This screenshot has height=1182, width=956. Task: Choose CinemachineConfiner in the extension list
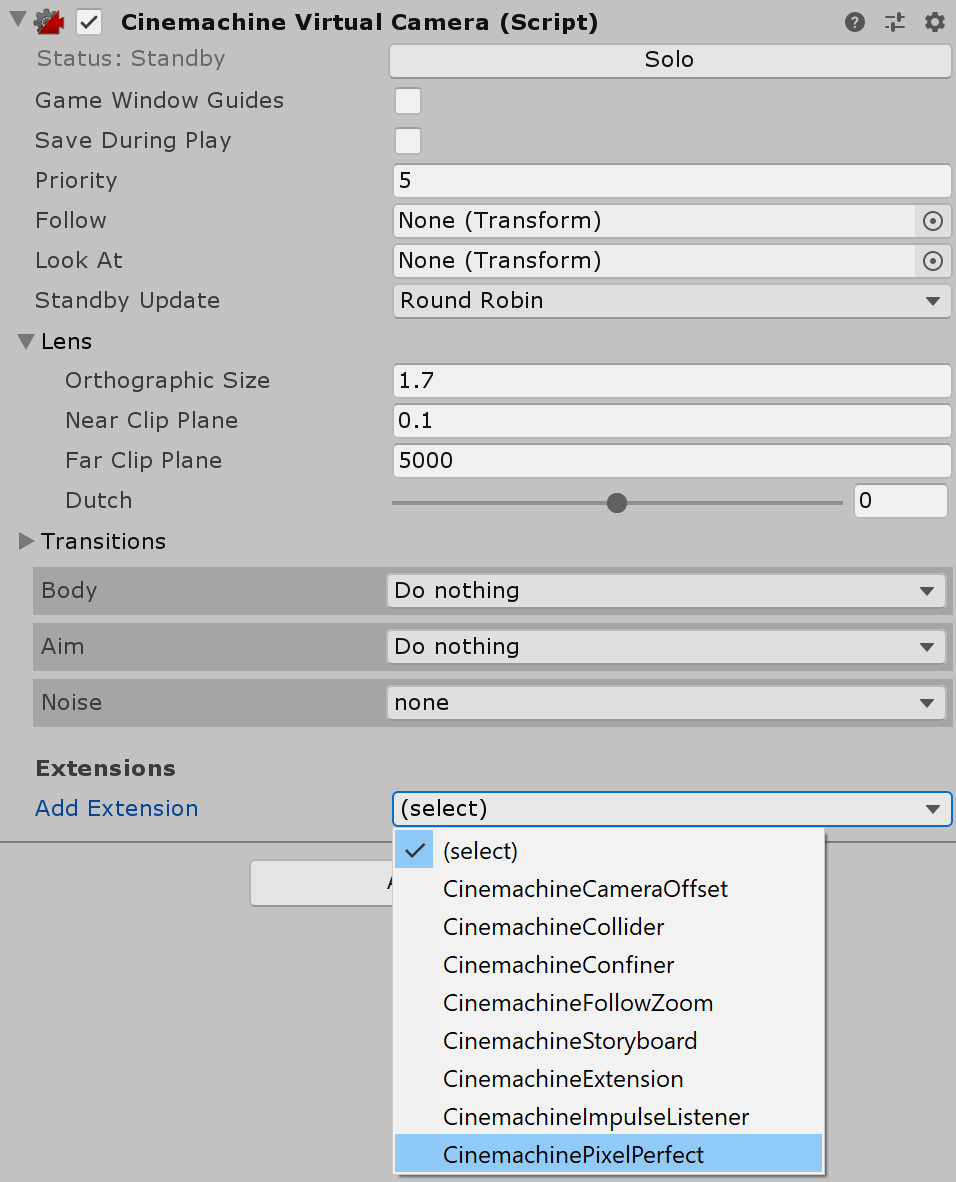pos(558,965)
